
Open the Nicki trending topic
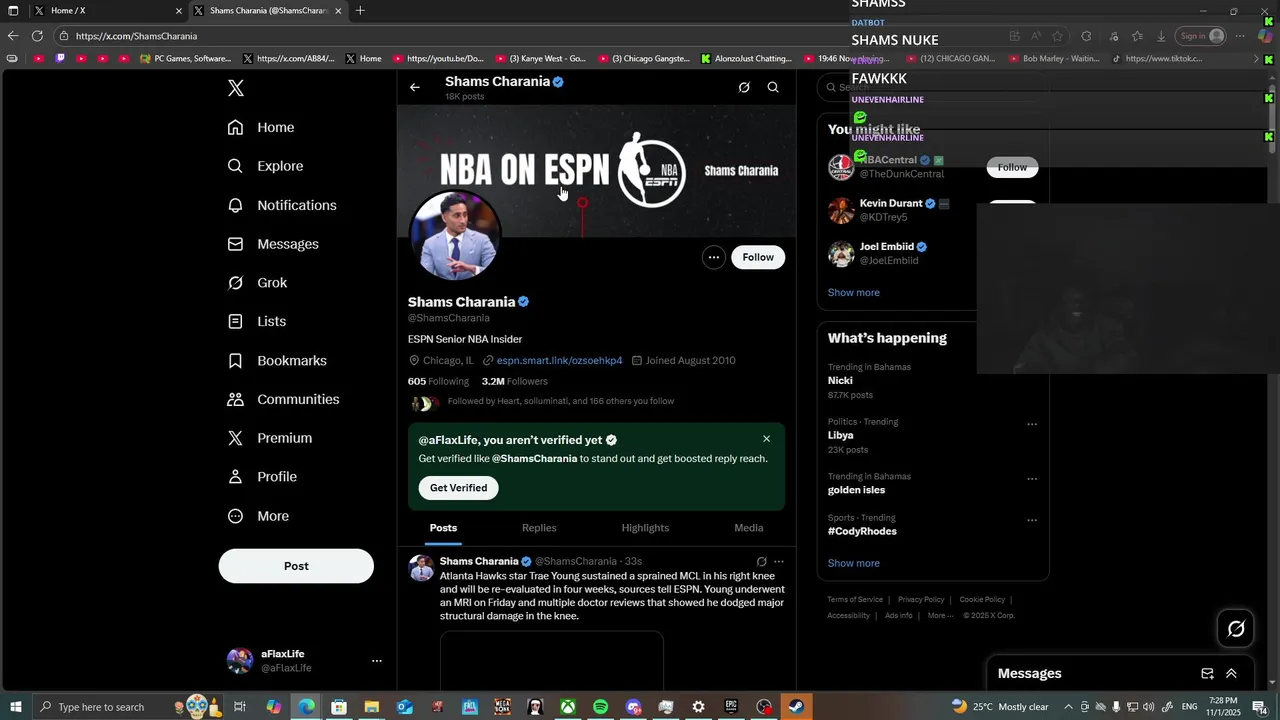click(x=840, y=381)
